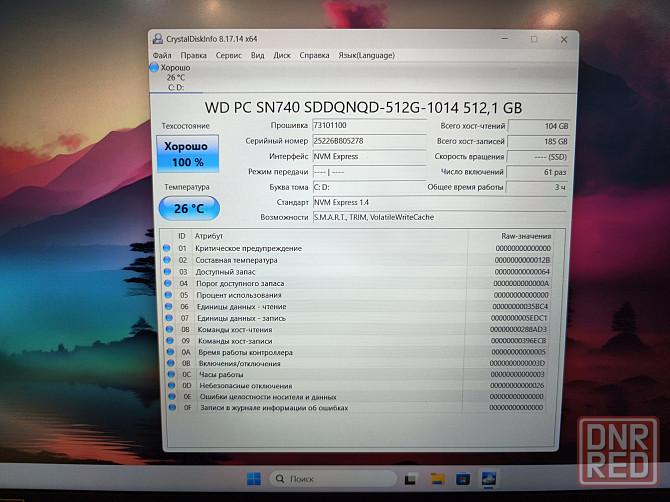This screenshot has height=502, width=670.
Task: Click power on hours value 3 ч
Action: point(536,187)
